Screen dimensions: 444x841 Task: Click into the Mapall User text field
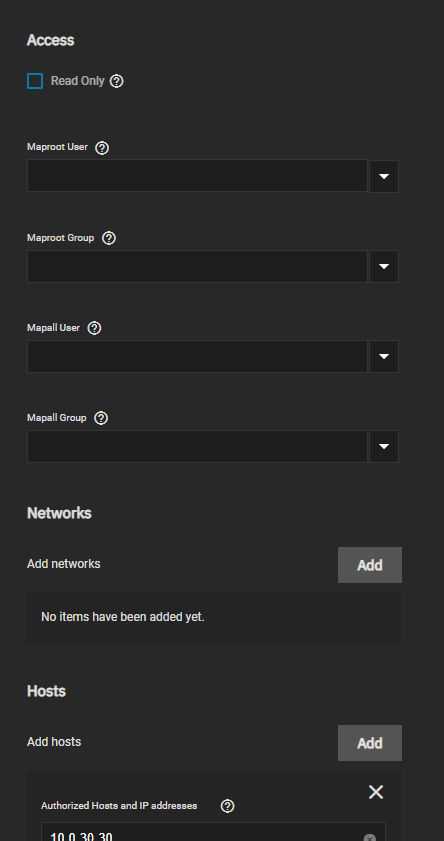tap(197, 356)
